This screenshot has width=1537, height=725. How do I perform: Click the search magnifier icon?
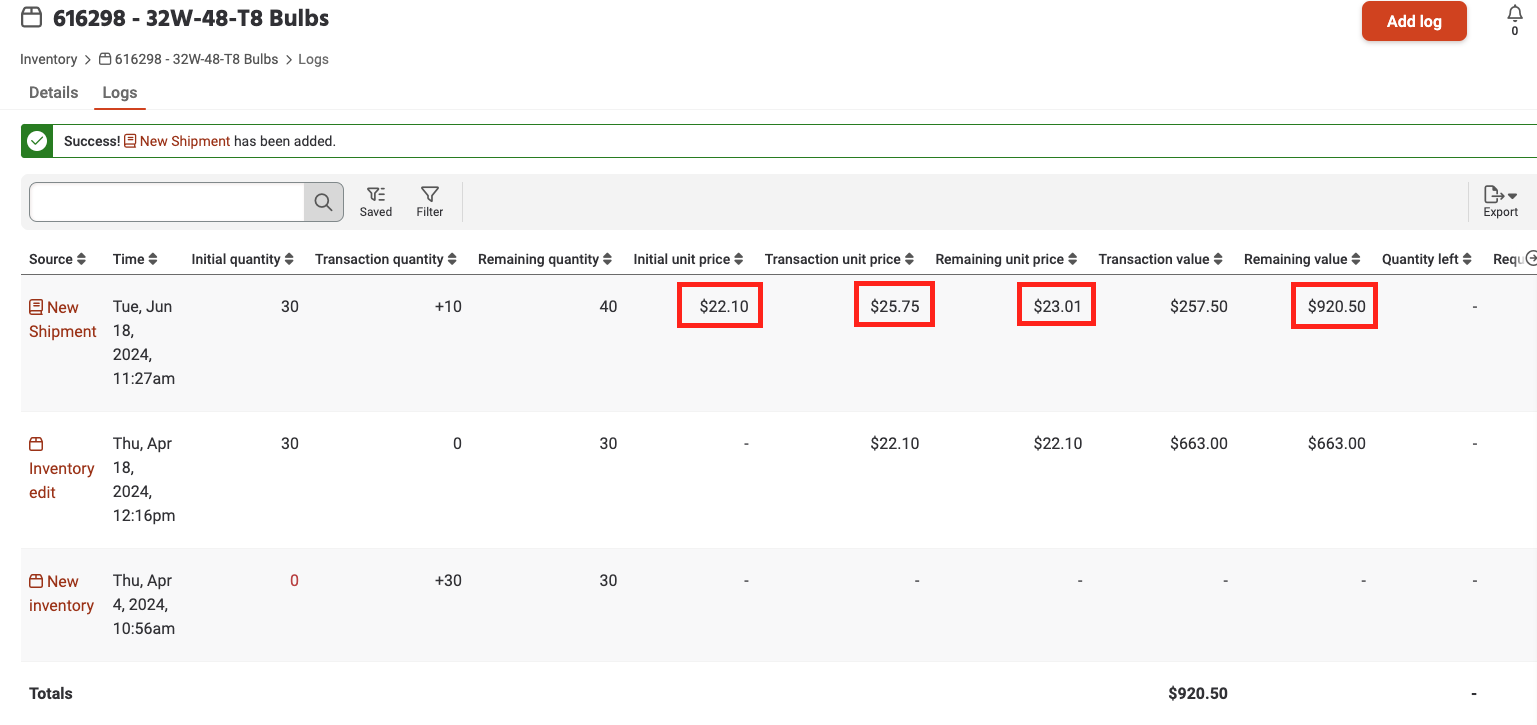[x=323, y=201]
